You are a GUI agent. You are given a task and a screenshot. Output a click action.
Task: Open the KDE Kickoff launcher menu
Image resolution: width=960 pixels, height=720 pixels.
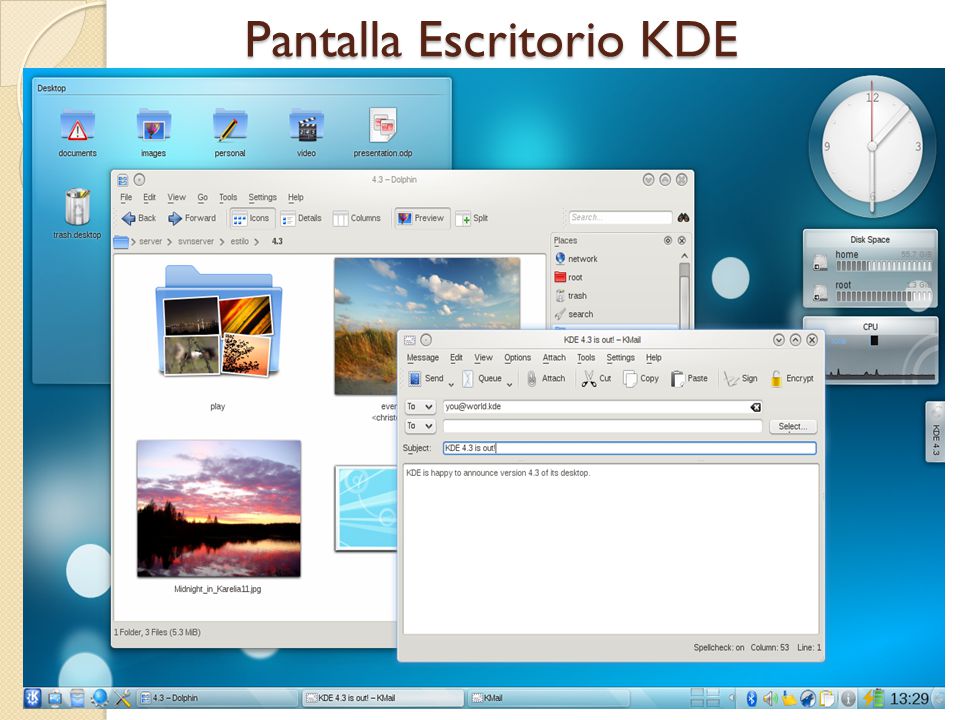point(33,697)
